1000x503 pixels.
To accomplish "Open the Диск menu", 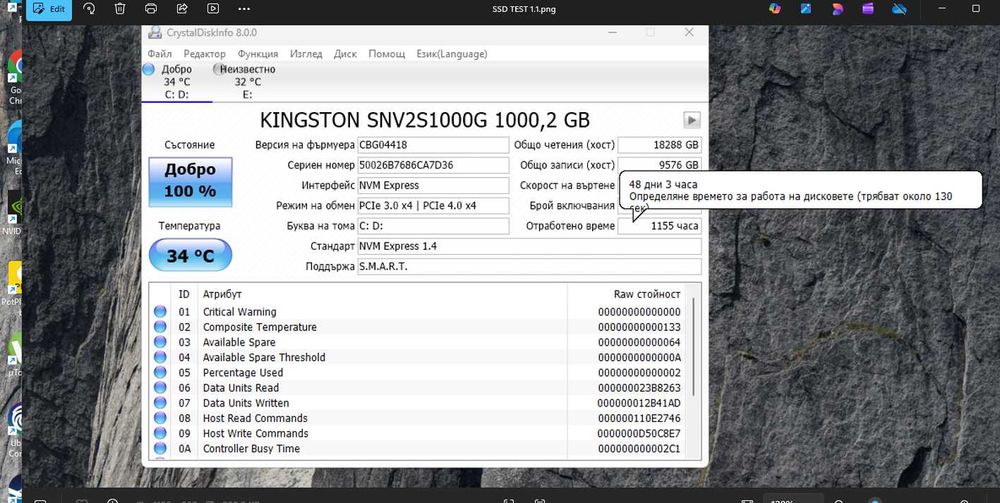I will 345,54.
